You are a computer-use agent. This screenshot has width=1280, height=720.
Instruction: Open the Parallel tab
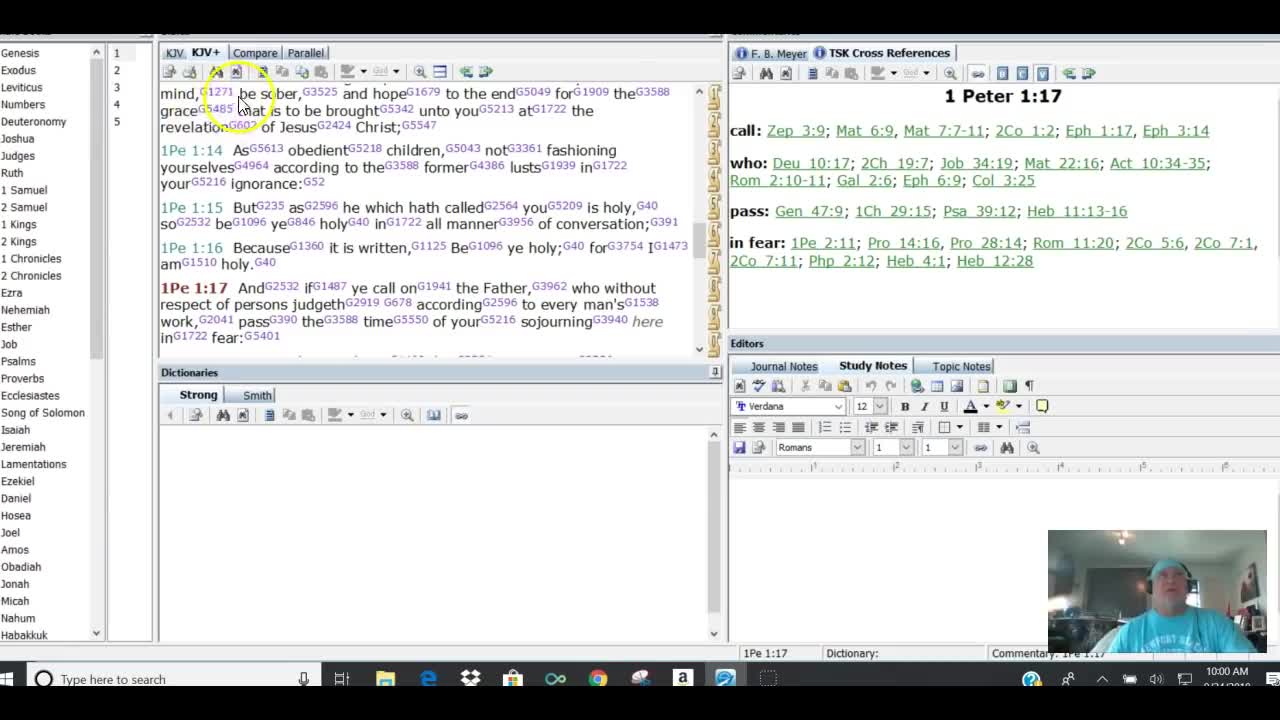click(x=305, y=53)
